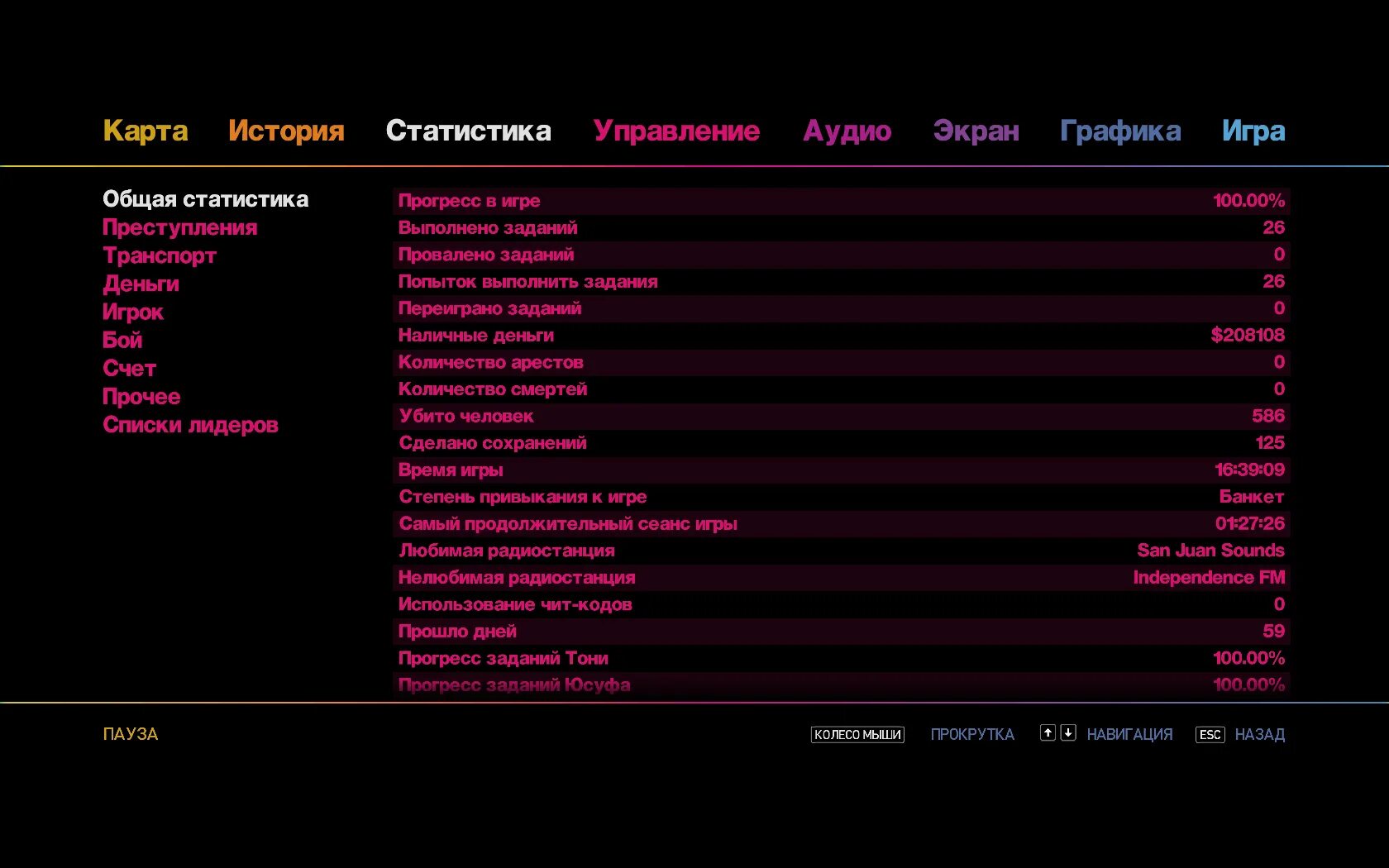1389x868 pixels.
Task: Open the Прочее category
Action: (x=141, y=396)
